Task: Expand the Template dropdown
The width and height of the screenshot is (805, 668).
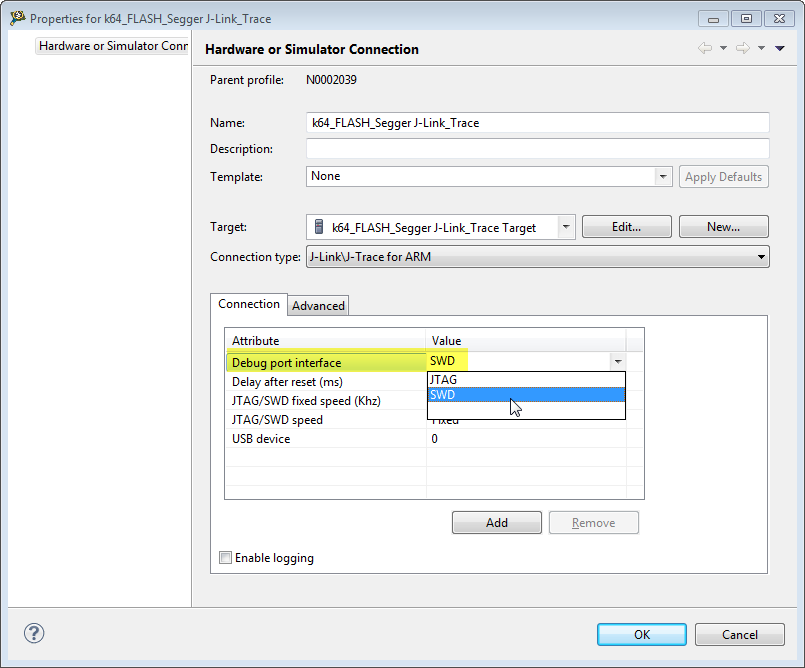Action: coord(663,176)
